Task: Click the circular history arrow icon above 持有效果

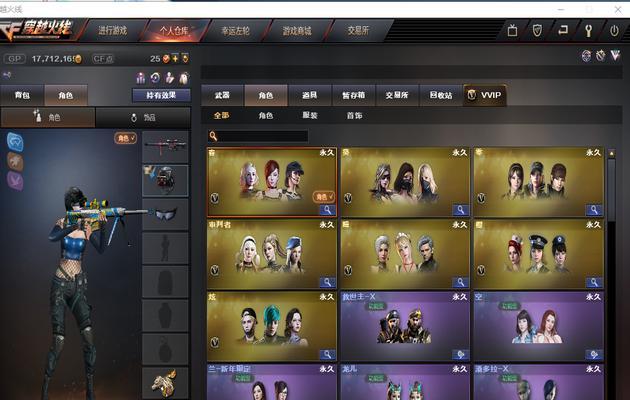Action: 155,78
